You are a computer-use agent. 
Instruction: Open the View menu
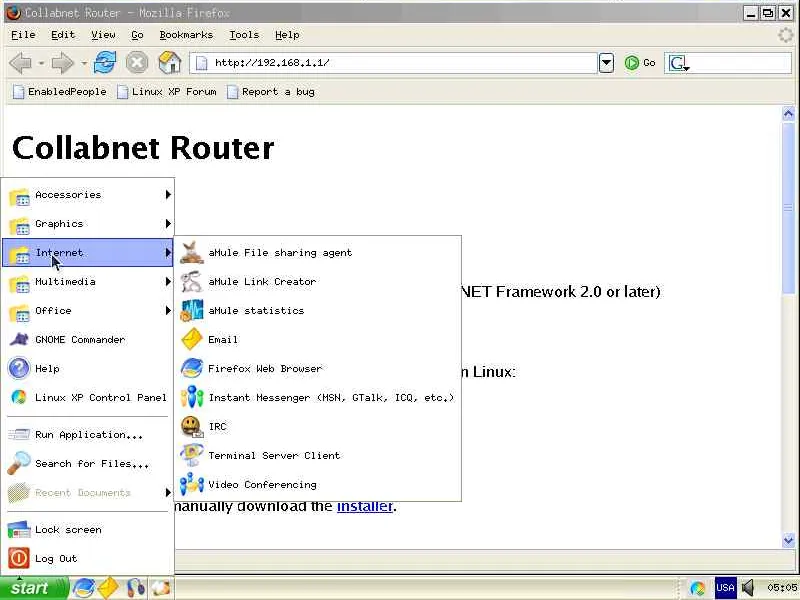point(103,35)
